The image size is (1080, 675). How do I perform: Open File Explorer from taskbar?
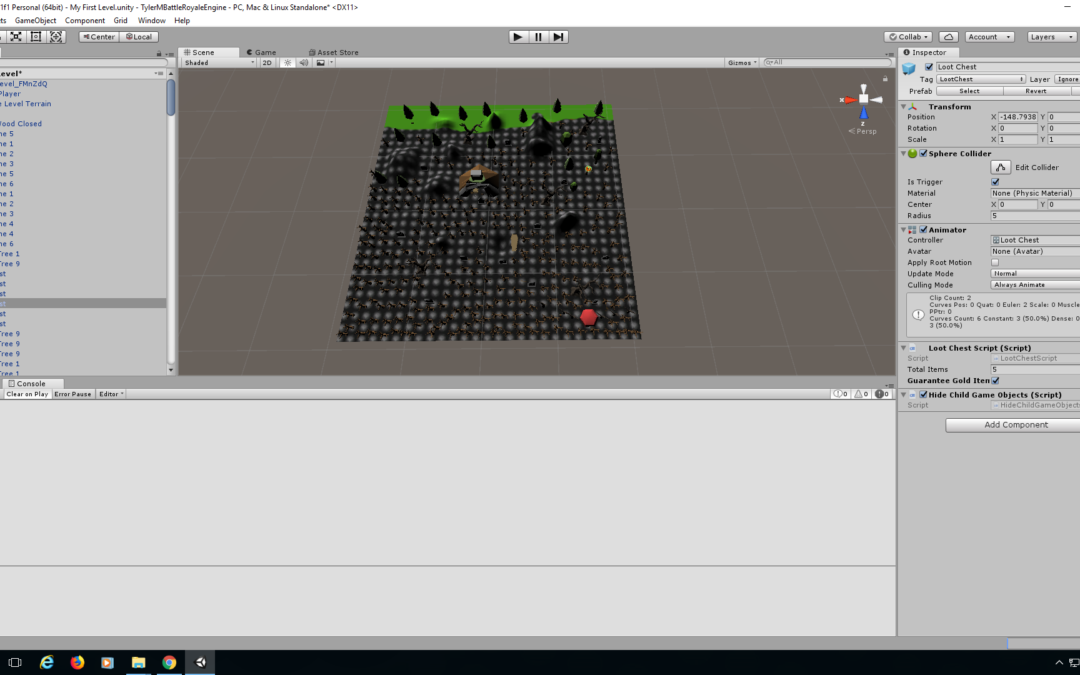point(138,663)
